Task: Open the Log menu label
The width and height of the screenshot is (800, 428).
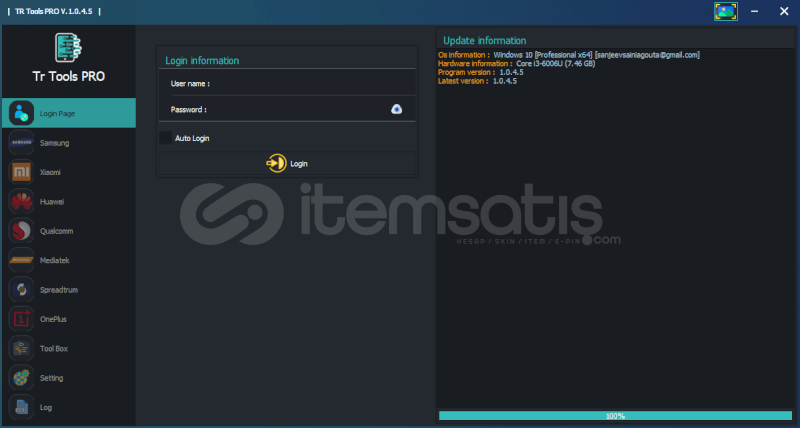Action: 46,408
